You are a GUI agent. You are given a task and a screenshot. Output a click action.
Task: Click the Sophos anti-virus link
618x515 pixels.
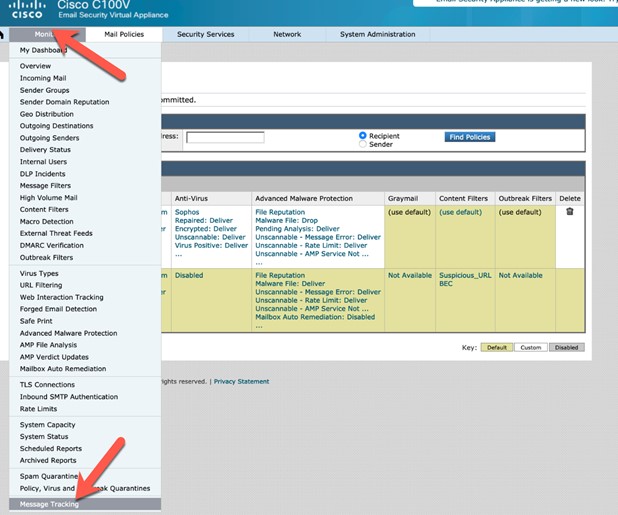pos(187,212)
